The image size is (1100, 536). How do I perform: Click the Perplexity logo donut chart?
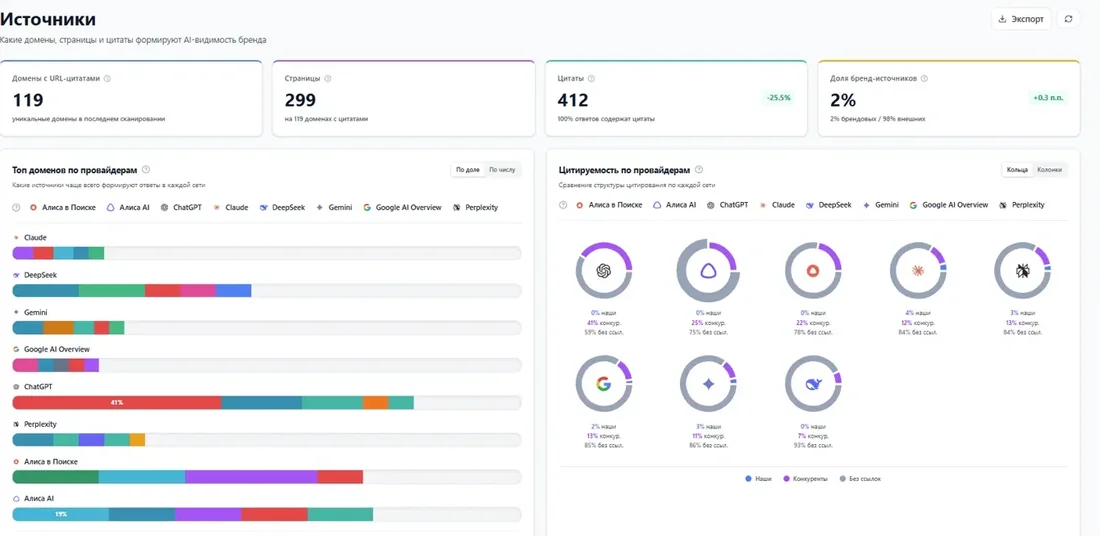tap(1023, 271)
